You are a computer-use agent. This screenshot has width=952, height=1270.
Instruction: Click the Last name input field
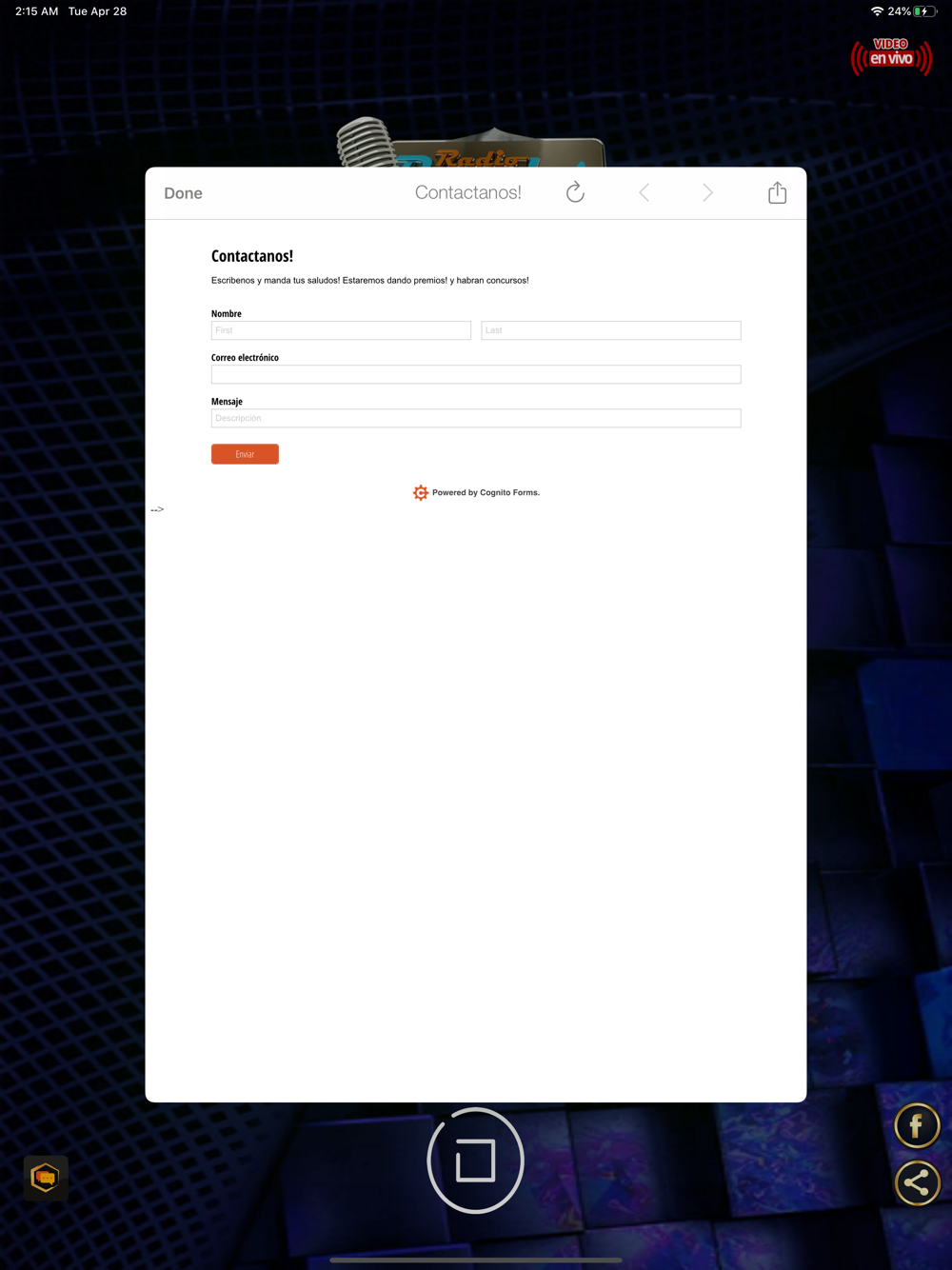611,330
